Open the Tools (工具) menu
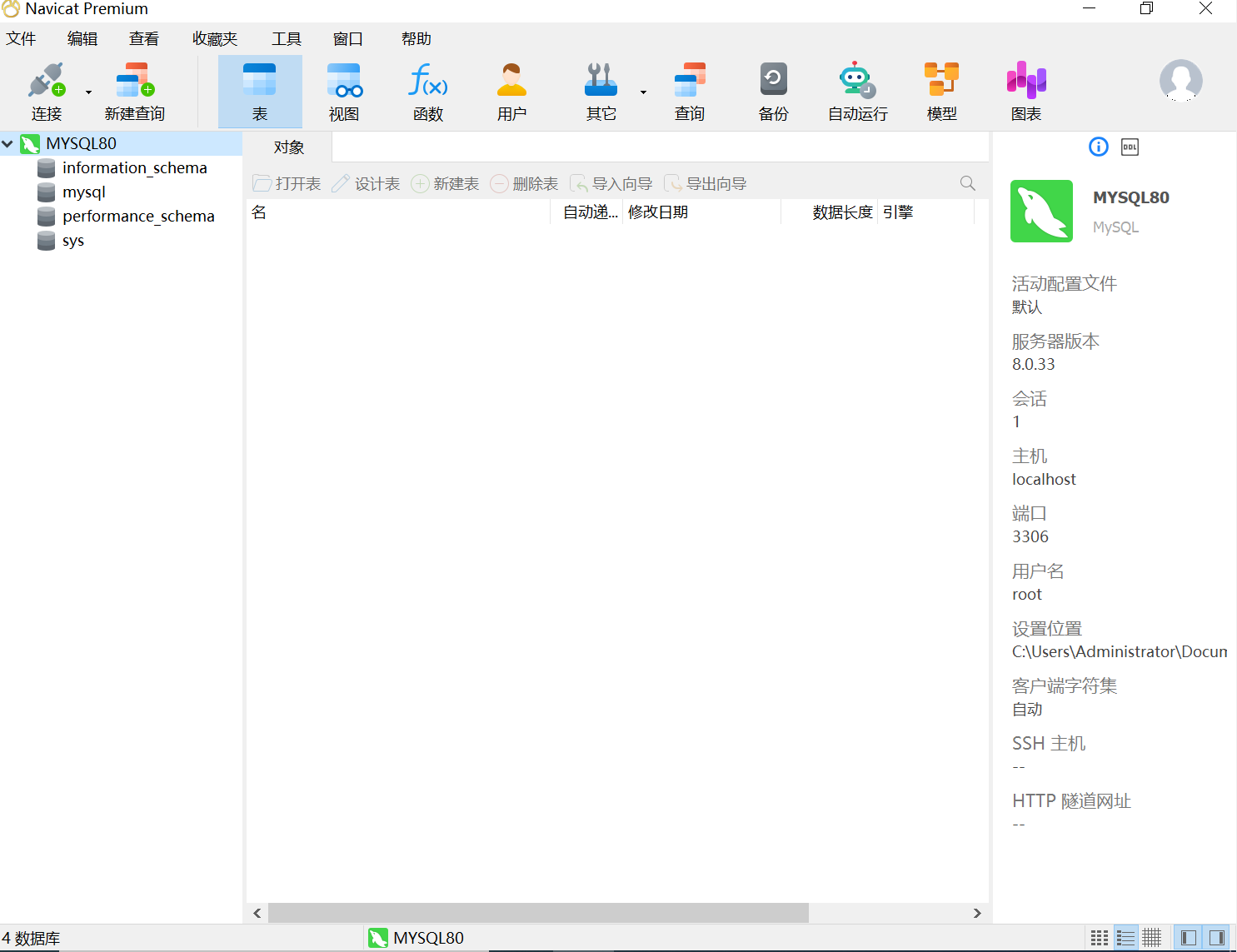The width and height of the screenshot is (1237, 952). coord(286,39)
